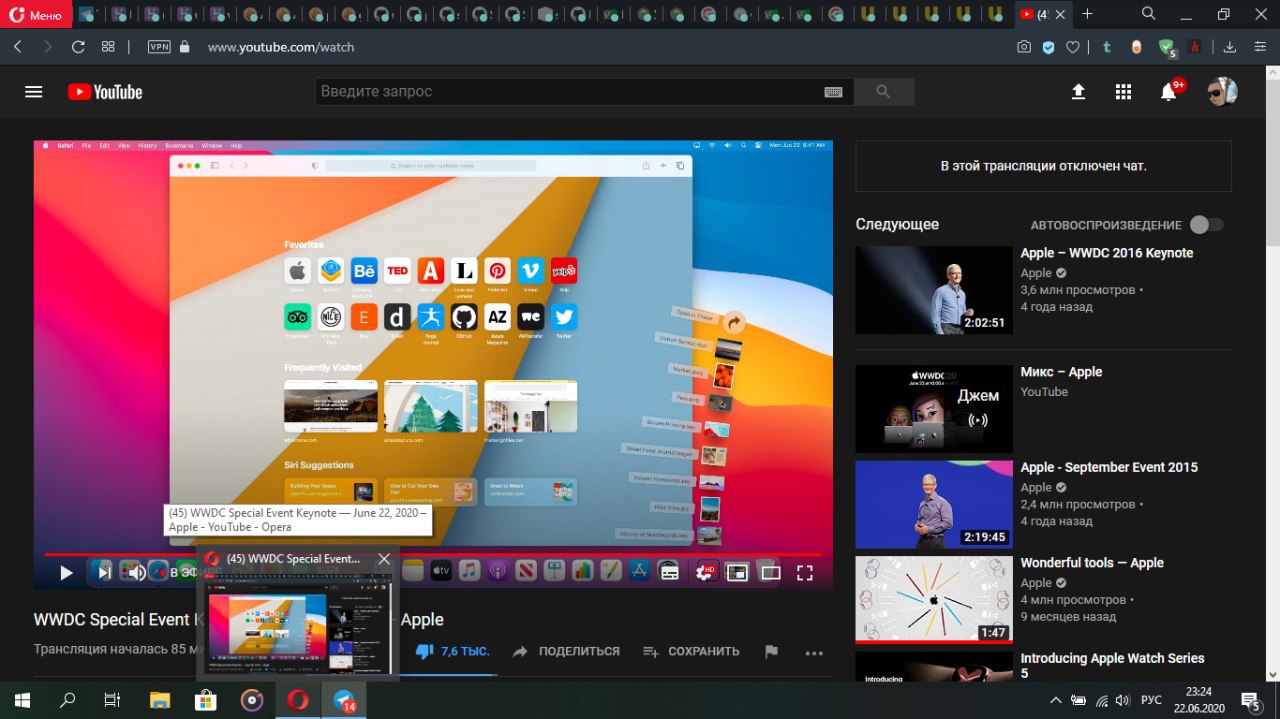Open the red 'h' extension icon
Image resolution: width=1280 pixels, height=719 pixels.
click(1195, 47)
